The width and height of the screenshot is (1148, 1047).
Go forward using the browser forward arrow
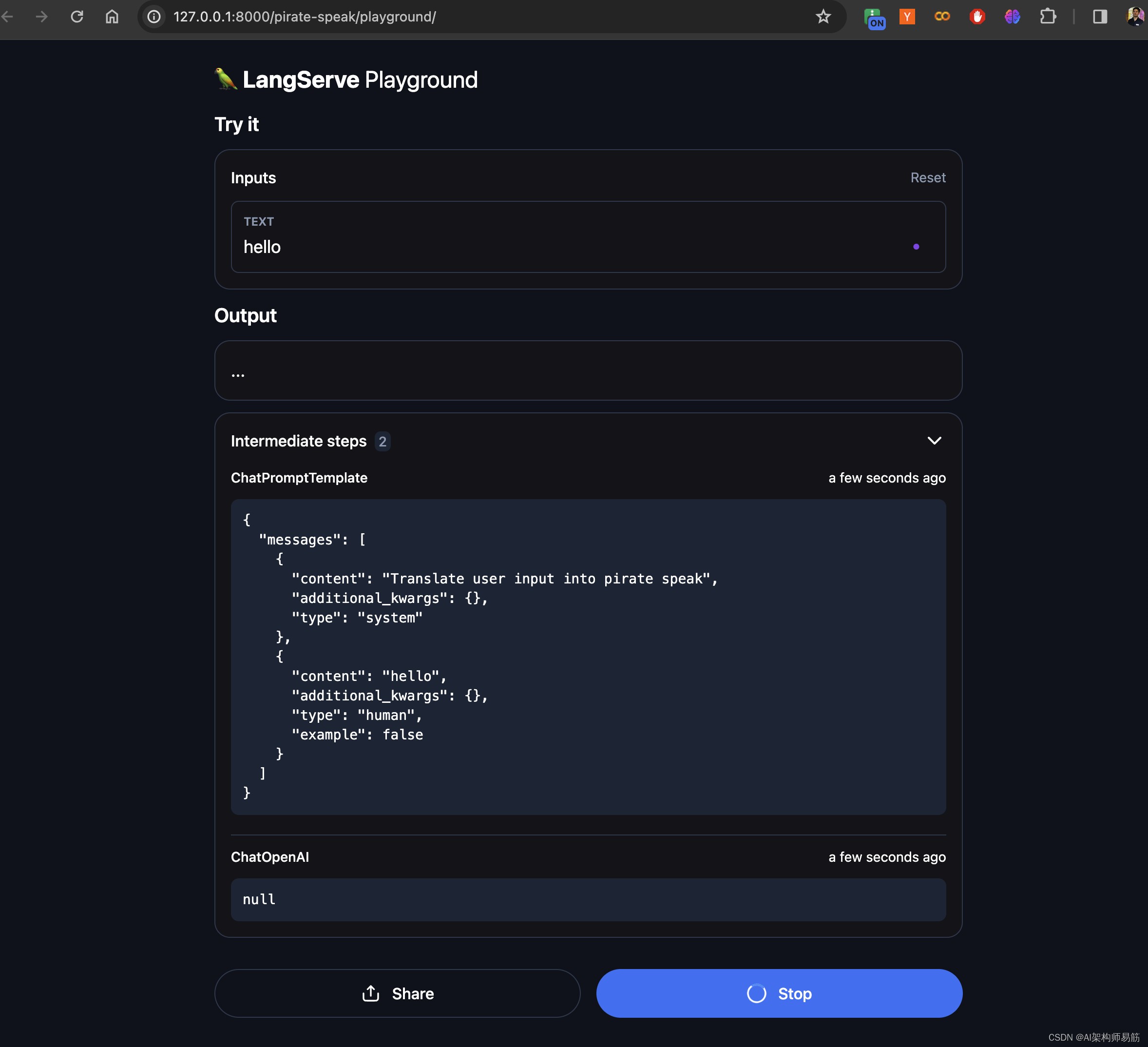[41, 17]
